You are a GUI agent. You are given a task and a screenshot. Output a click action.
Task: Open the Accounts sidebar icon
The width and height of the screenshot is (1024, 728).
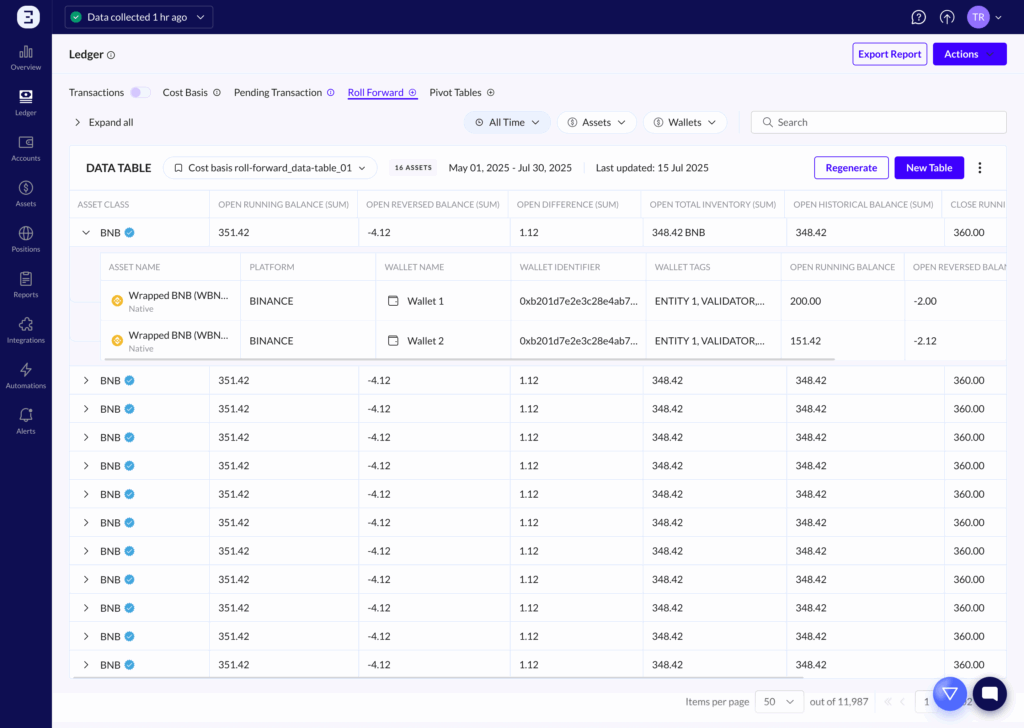pyautogui.click(x=26, y=148)
